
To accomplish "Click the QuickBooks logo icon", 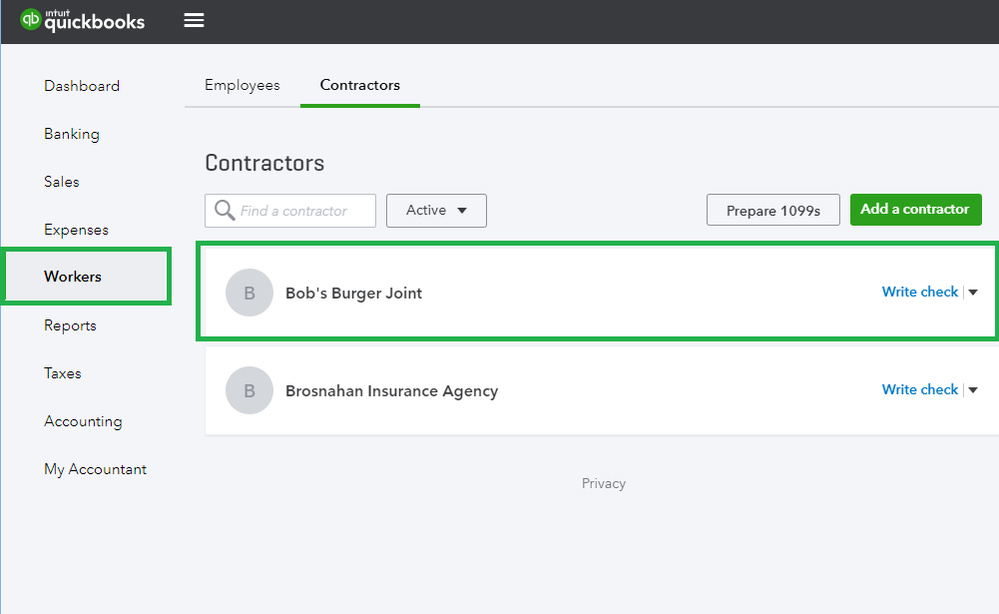I will [31, 20].
